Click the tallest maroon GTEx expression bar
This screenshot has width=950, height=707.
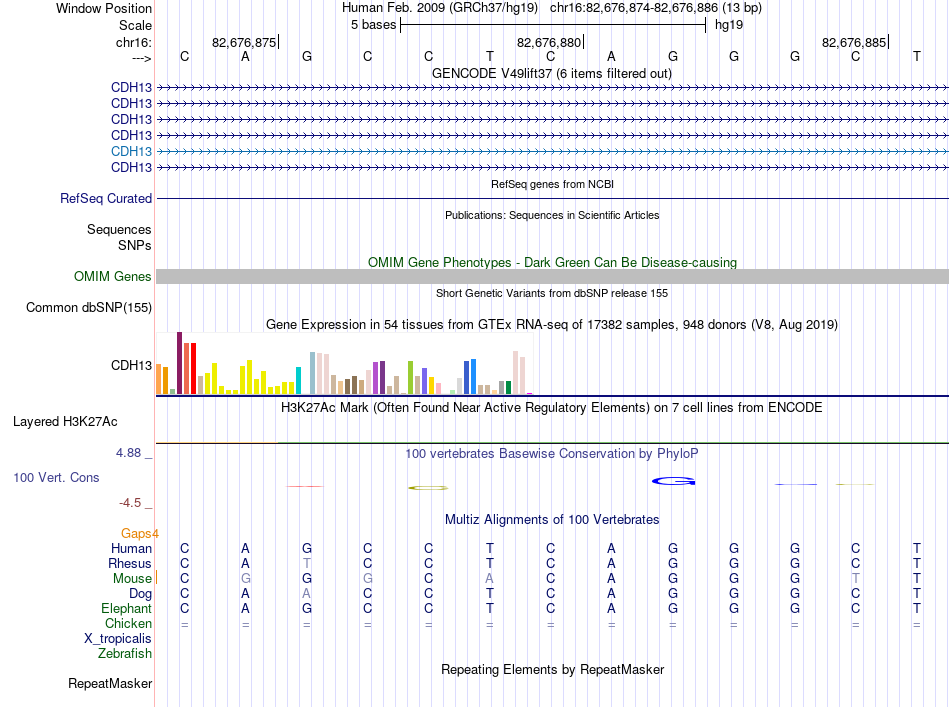[179, 363]
